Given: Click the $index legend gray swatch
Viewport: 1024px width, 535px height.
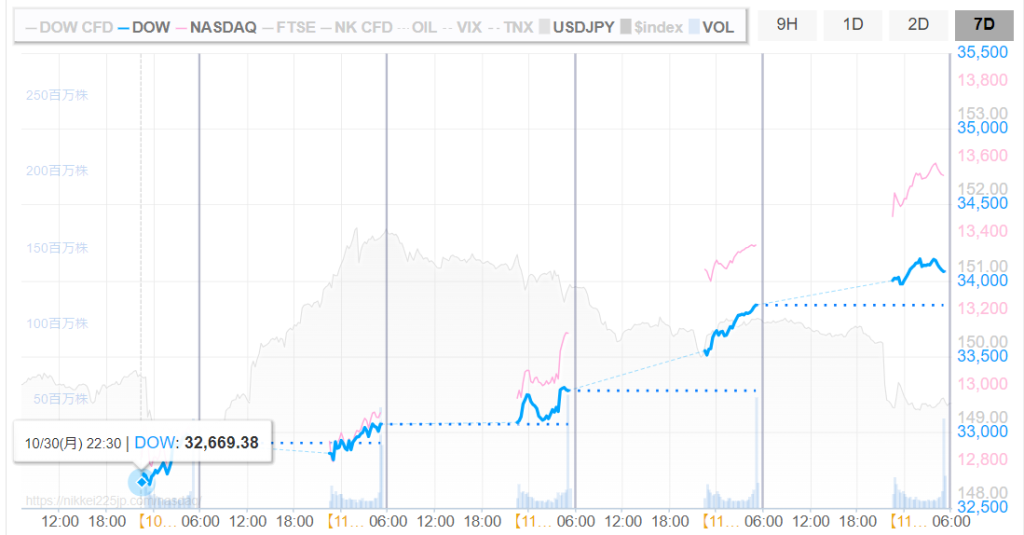Looking at the screenshot, I should click(x=625, y=27).
